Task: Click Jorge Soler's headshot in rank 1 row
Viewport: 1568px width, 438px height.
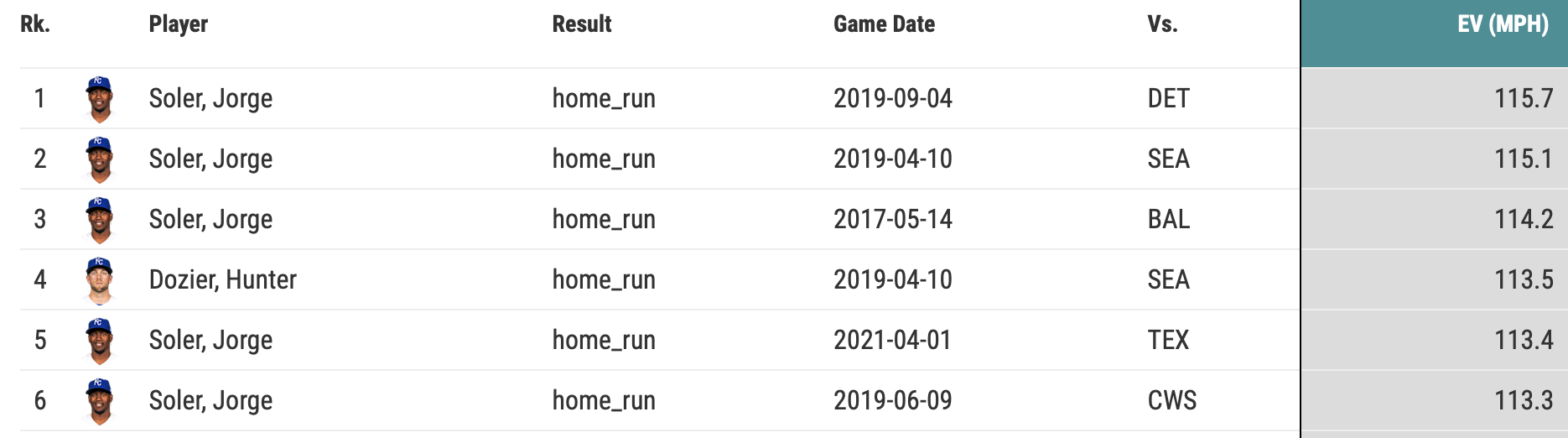Action: [99, 99]
